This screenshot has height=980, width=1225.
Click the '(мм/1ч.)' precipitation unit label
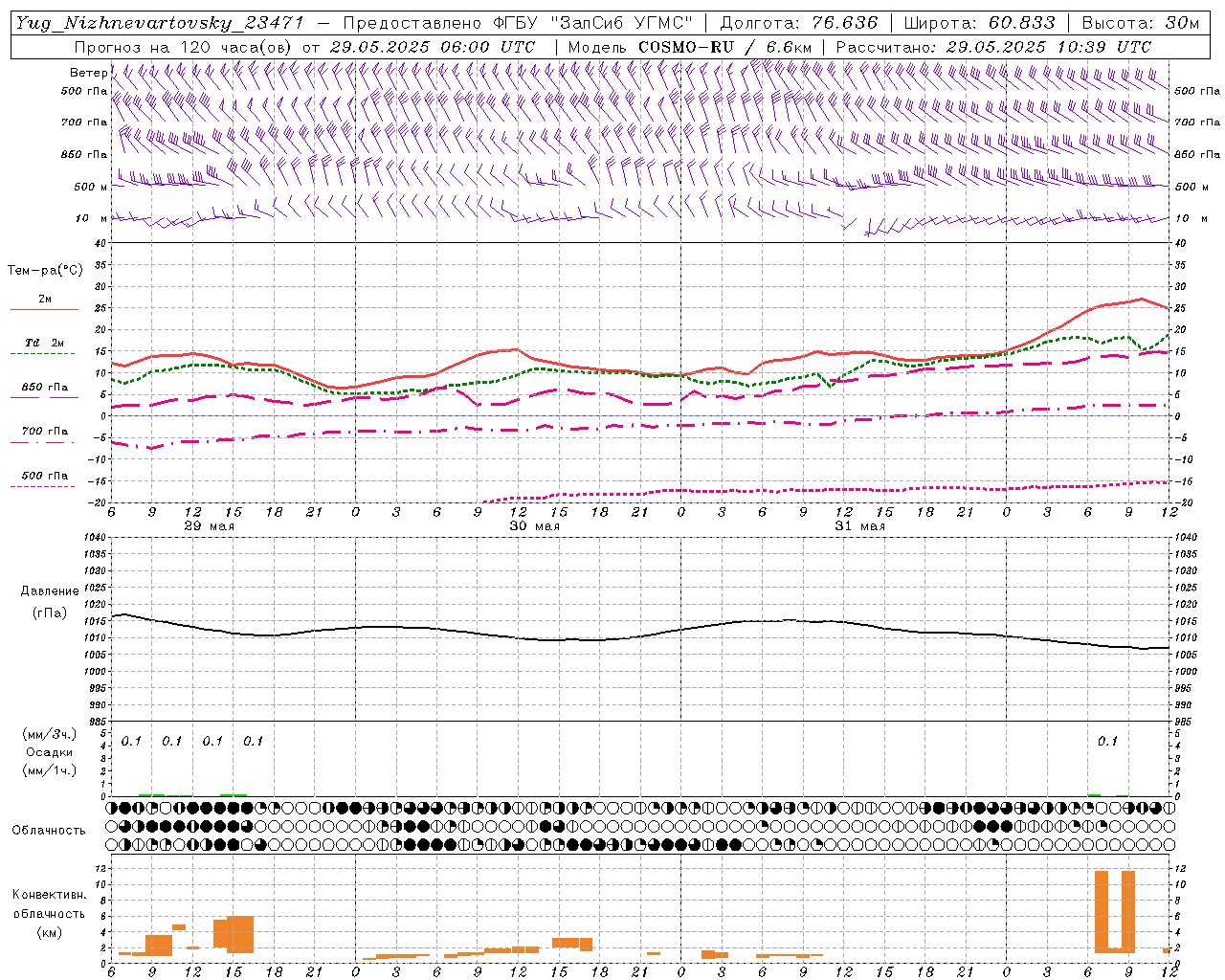coord(50,770)
